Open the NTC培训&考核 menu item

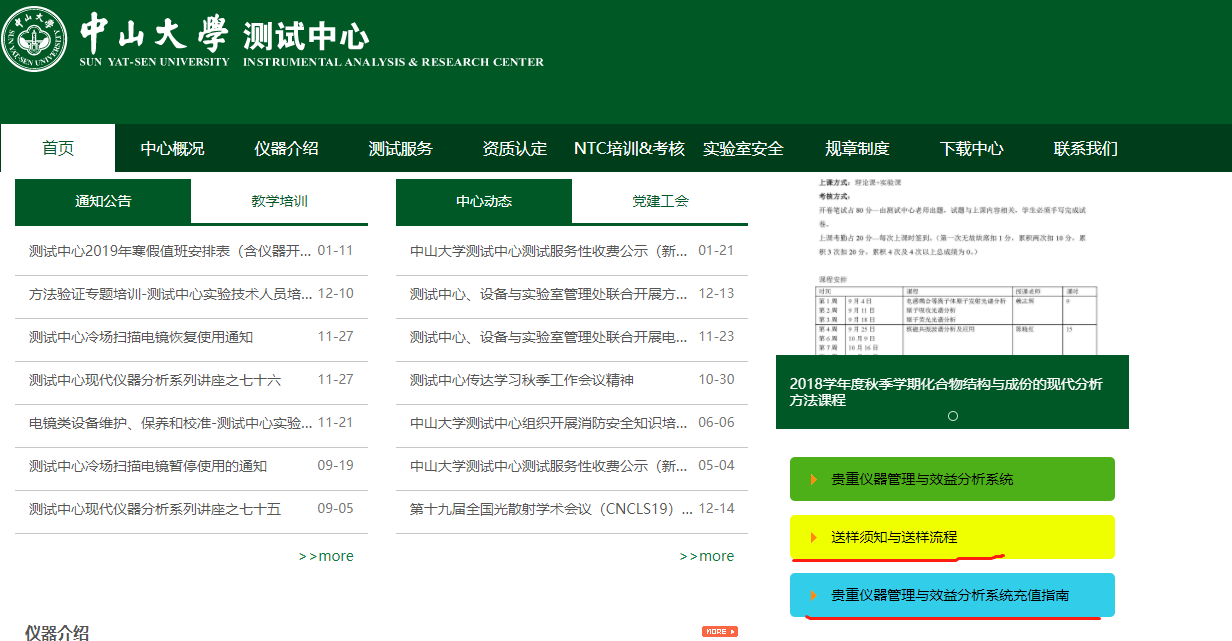(x=629, y=149)
